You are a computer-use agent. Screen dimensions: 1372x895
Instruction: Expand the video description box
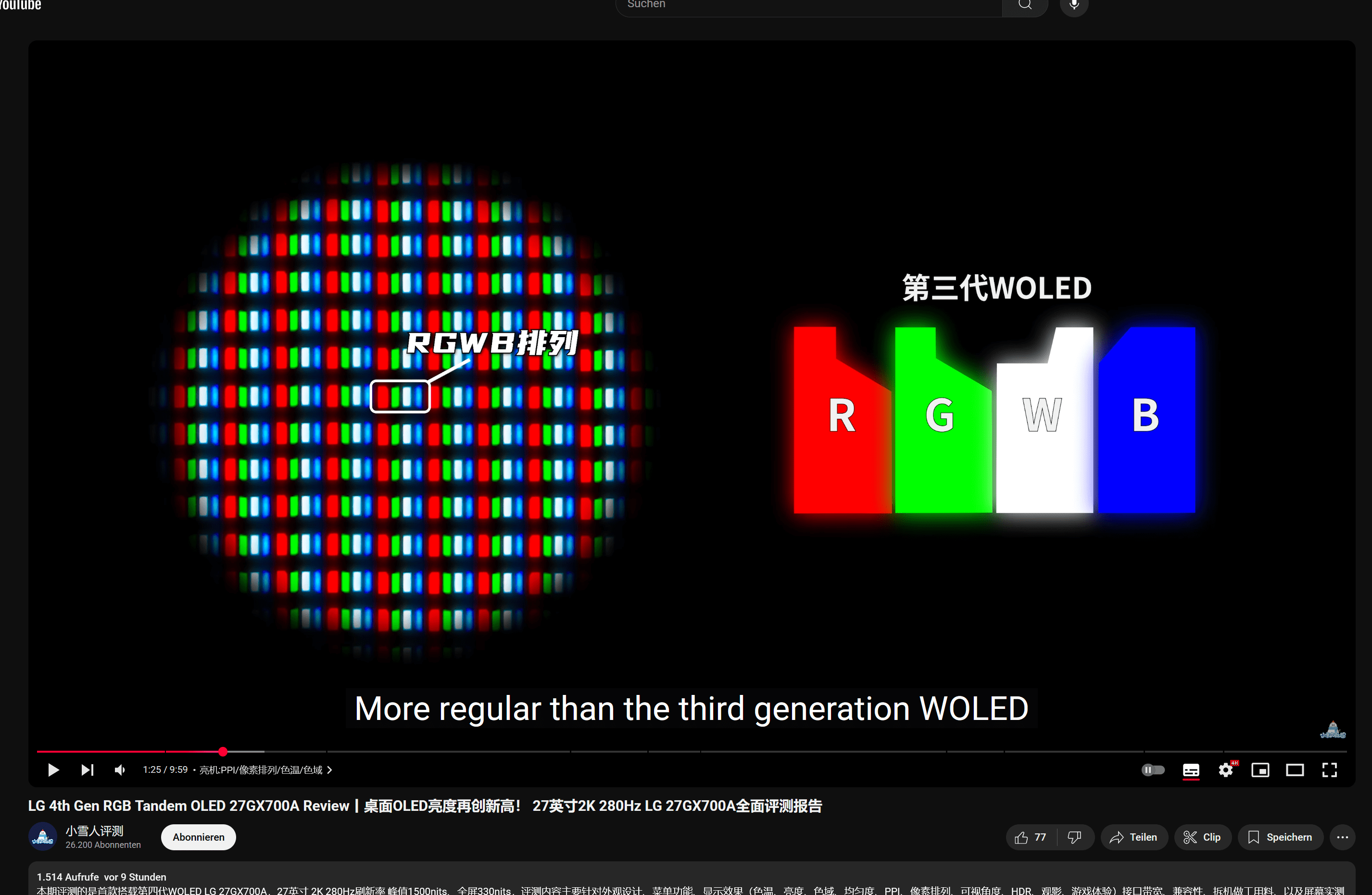[x=692, y=879]
